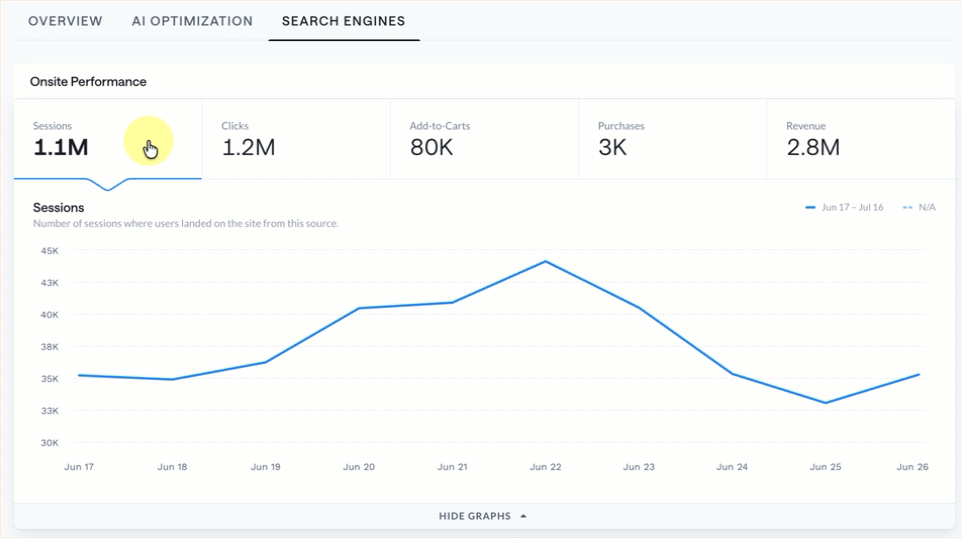Open the AI Optimization tab
The height and width of the screenshot is (538, 962).
(x=192, y=21)
